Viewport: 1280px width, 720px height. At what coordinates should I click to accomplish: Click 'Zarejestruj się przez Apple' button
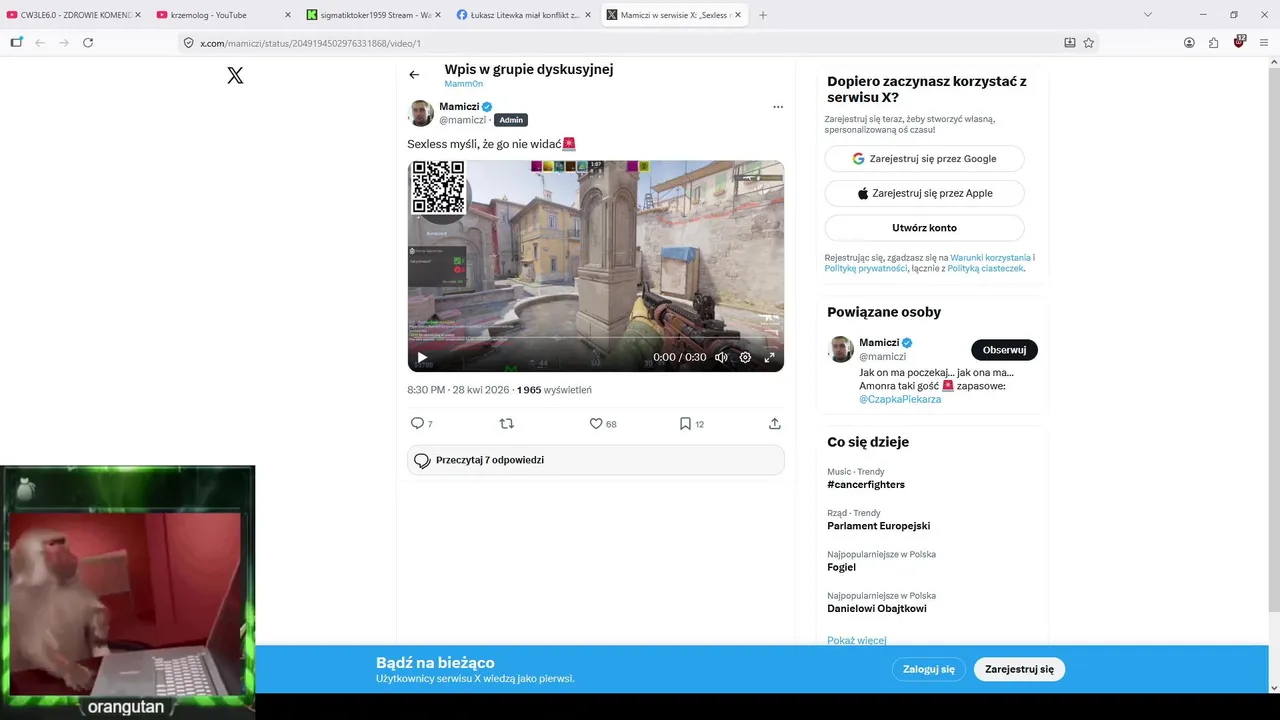pyautogui.click(x=924, y=193)
